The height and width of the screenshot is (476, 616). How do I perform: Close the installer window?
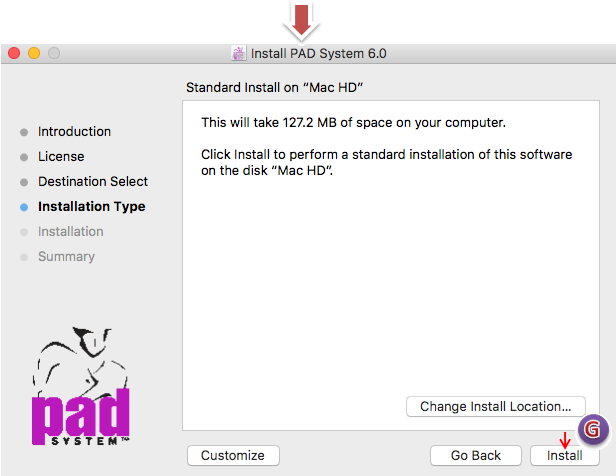pos(14,53)
